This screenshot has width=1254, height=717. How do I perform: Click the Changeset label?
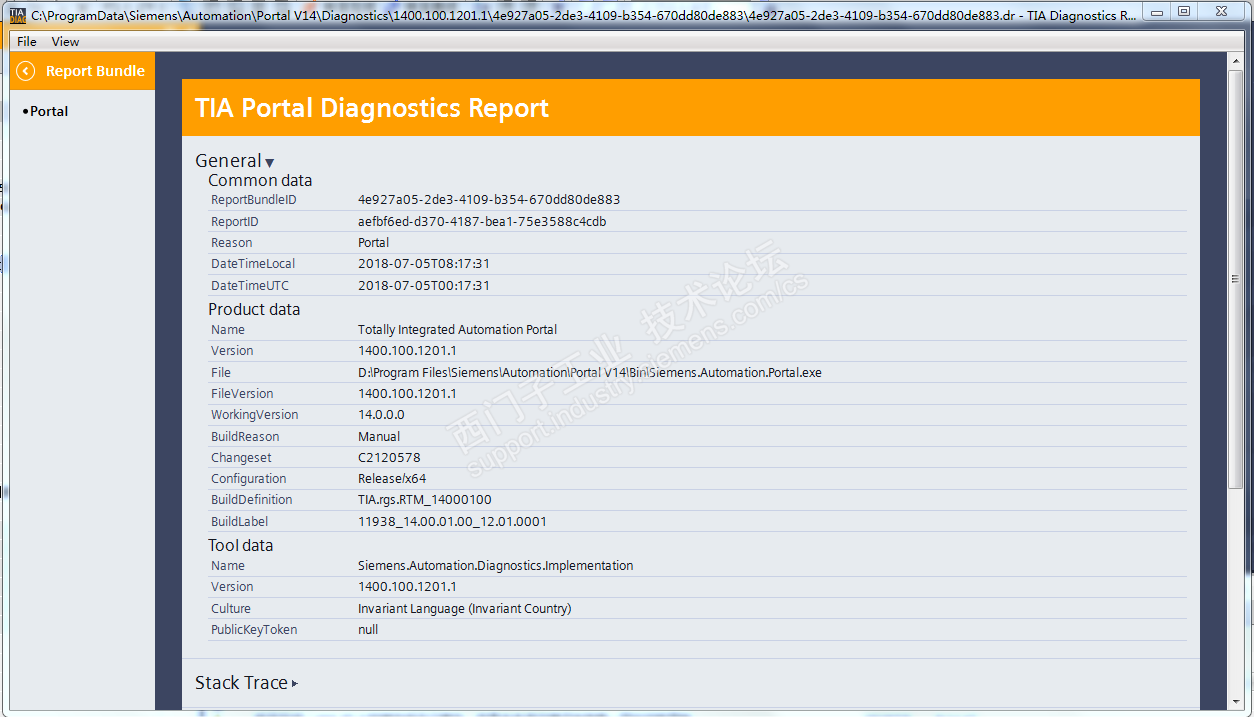pos(241,458)
